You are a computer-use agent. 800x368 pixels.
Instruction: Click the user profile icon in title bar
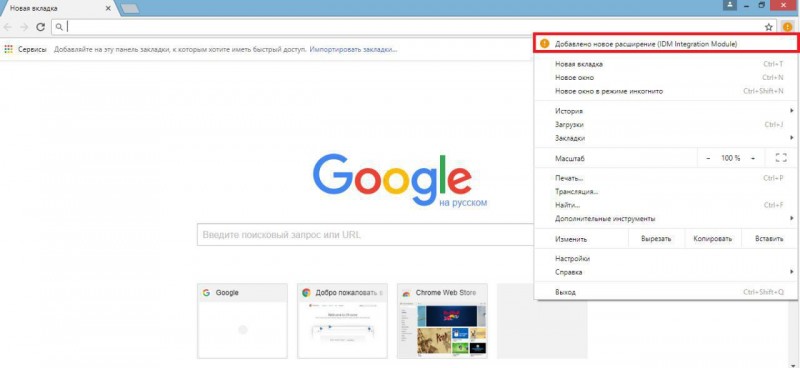(x=731, y=5)
